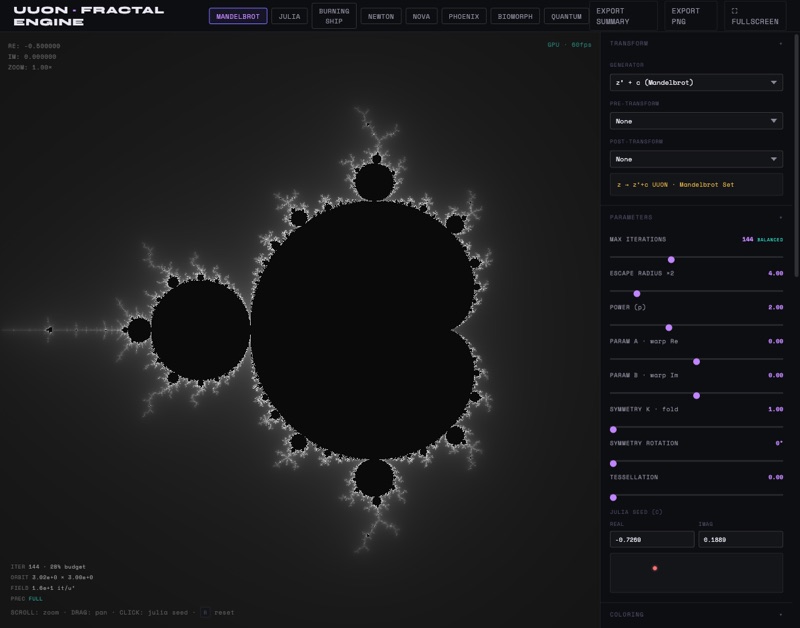Click the 'ORBIT 3.02e+0 × 3.00e+0' readout

(52, 577)
